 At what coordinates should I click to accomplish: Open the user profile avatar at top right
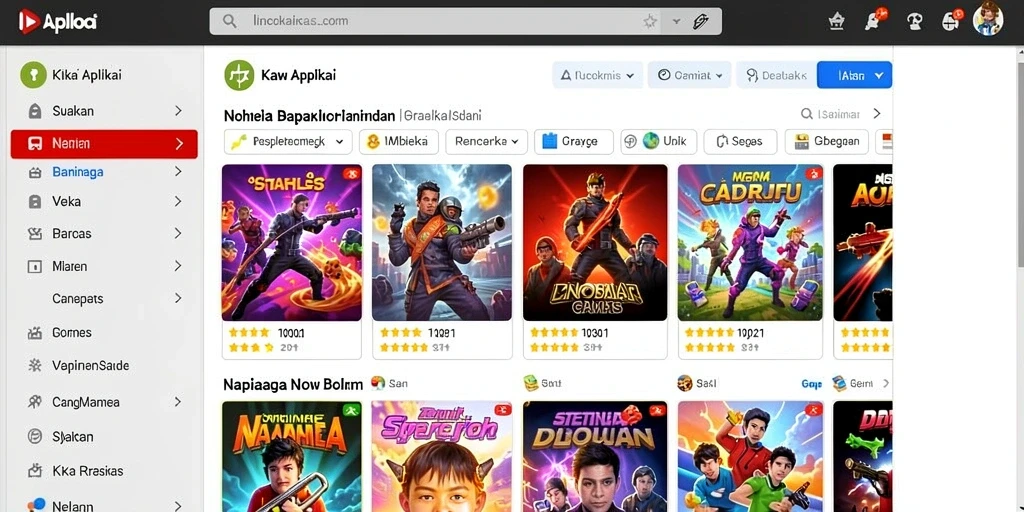[x=987, y=20]
